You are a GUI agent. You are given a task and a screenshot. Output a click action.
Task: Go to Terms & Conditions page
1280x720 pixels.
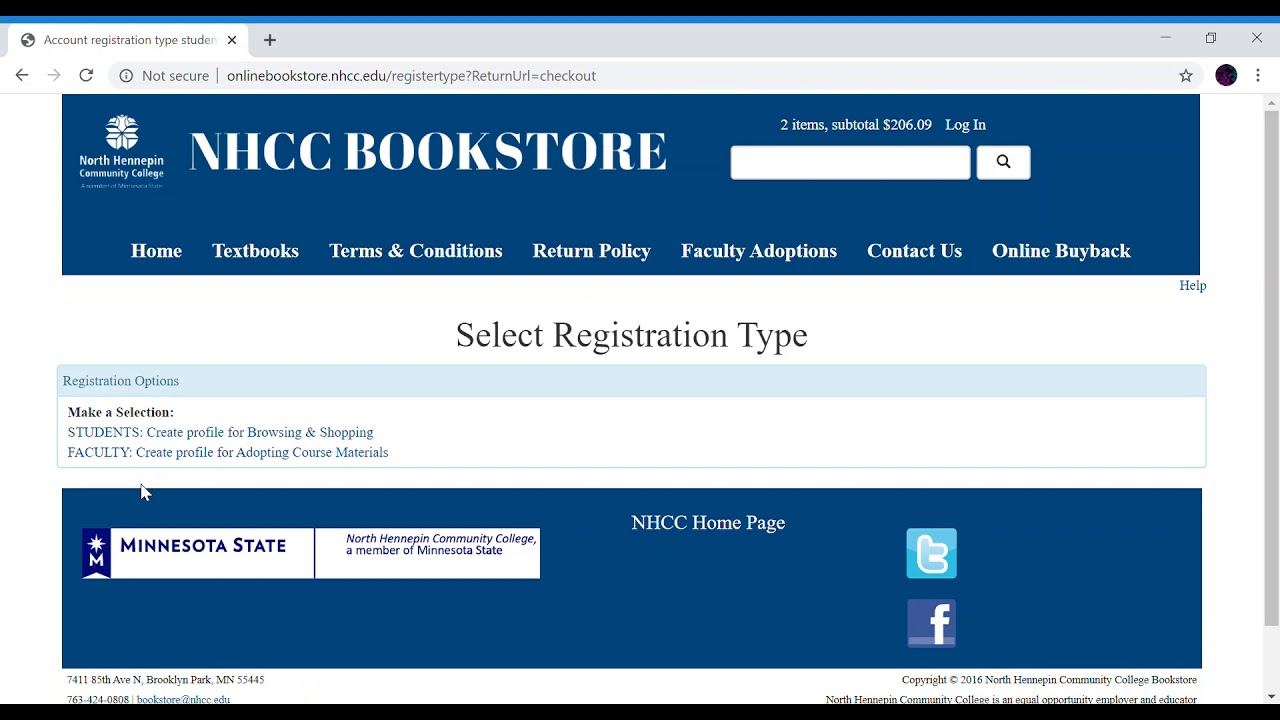coord(416,251)
